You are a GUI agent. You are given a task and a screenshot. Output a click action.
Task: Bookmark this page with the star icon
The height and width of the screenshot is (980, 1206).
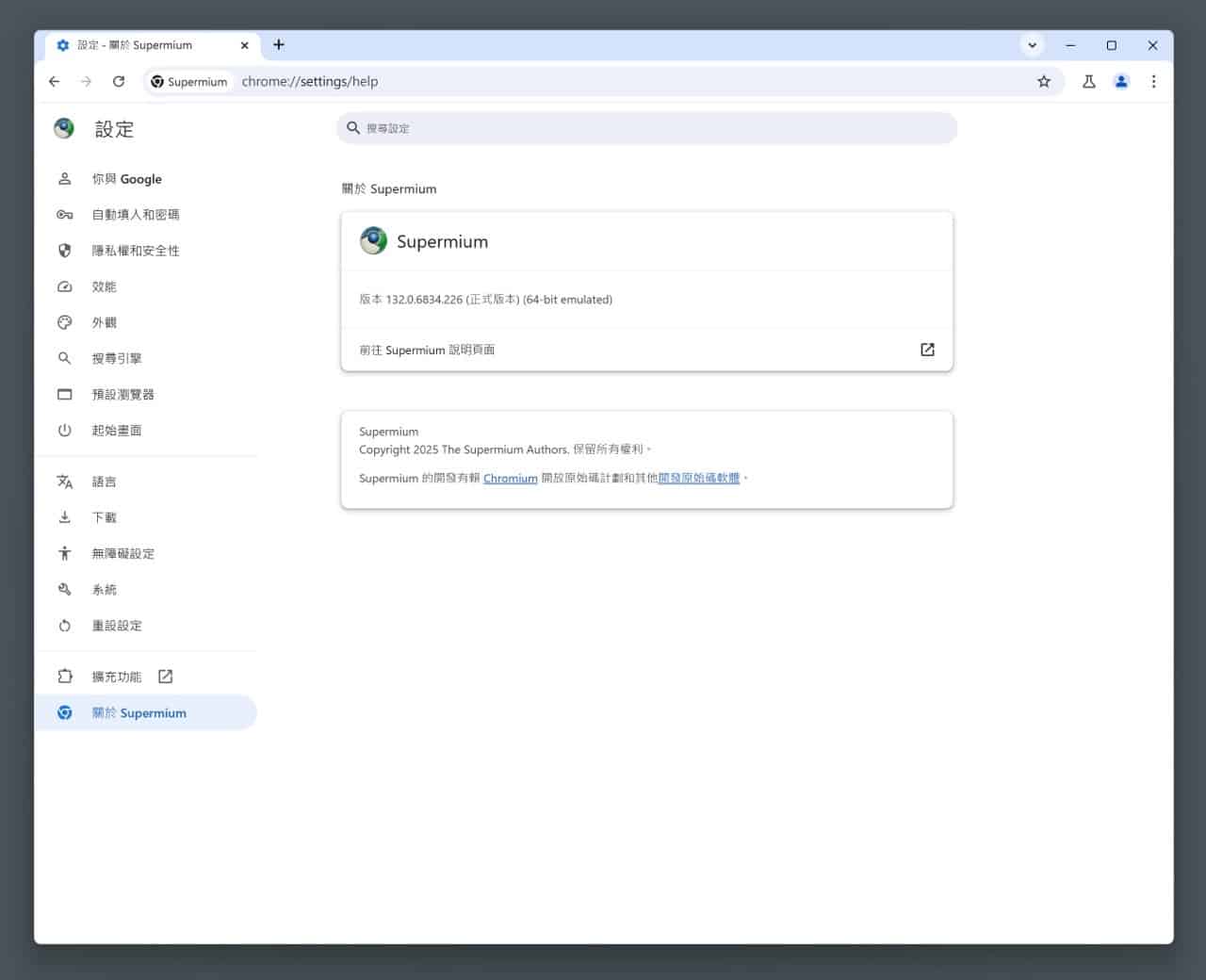tap(1044, 82)
